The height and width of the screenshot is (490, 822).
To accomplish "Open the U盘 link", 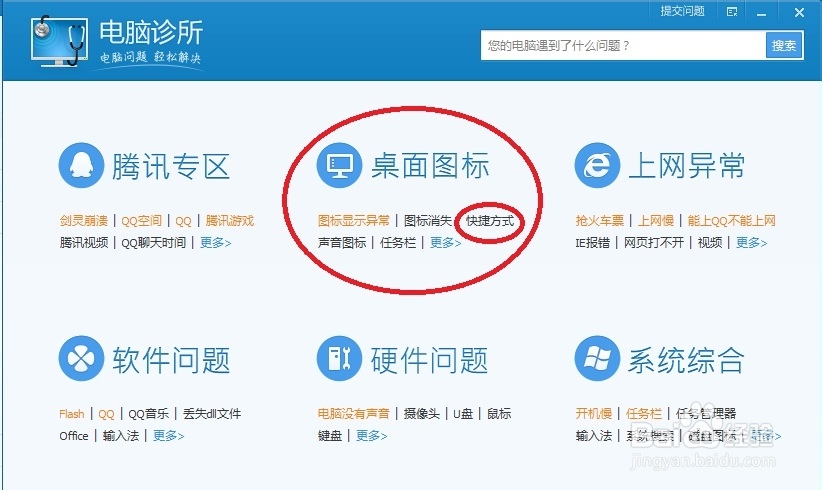I will click(463, 414).
